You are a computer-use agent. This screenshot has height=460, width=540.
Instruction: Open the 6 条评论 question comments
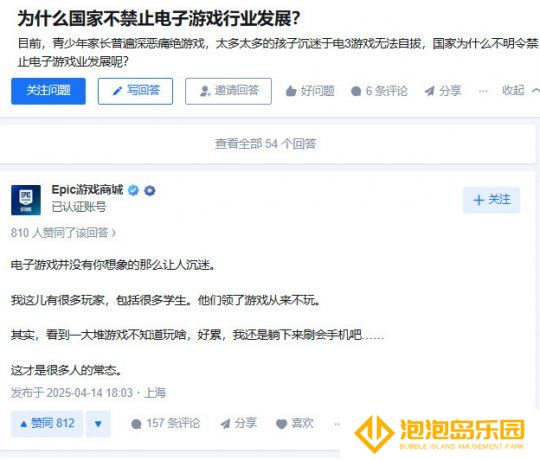click(379, 91)
